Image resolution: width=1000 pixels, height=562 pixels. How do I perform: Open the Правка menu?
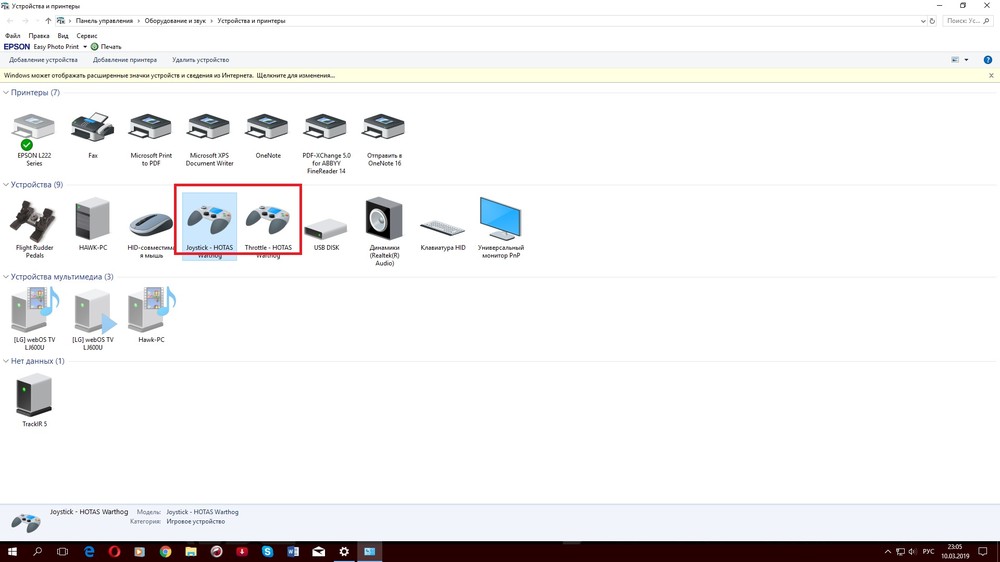tap(39, 36)
